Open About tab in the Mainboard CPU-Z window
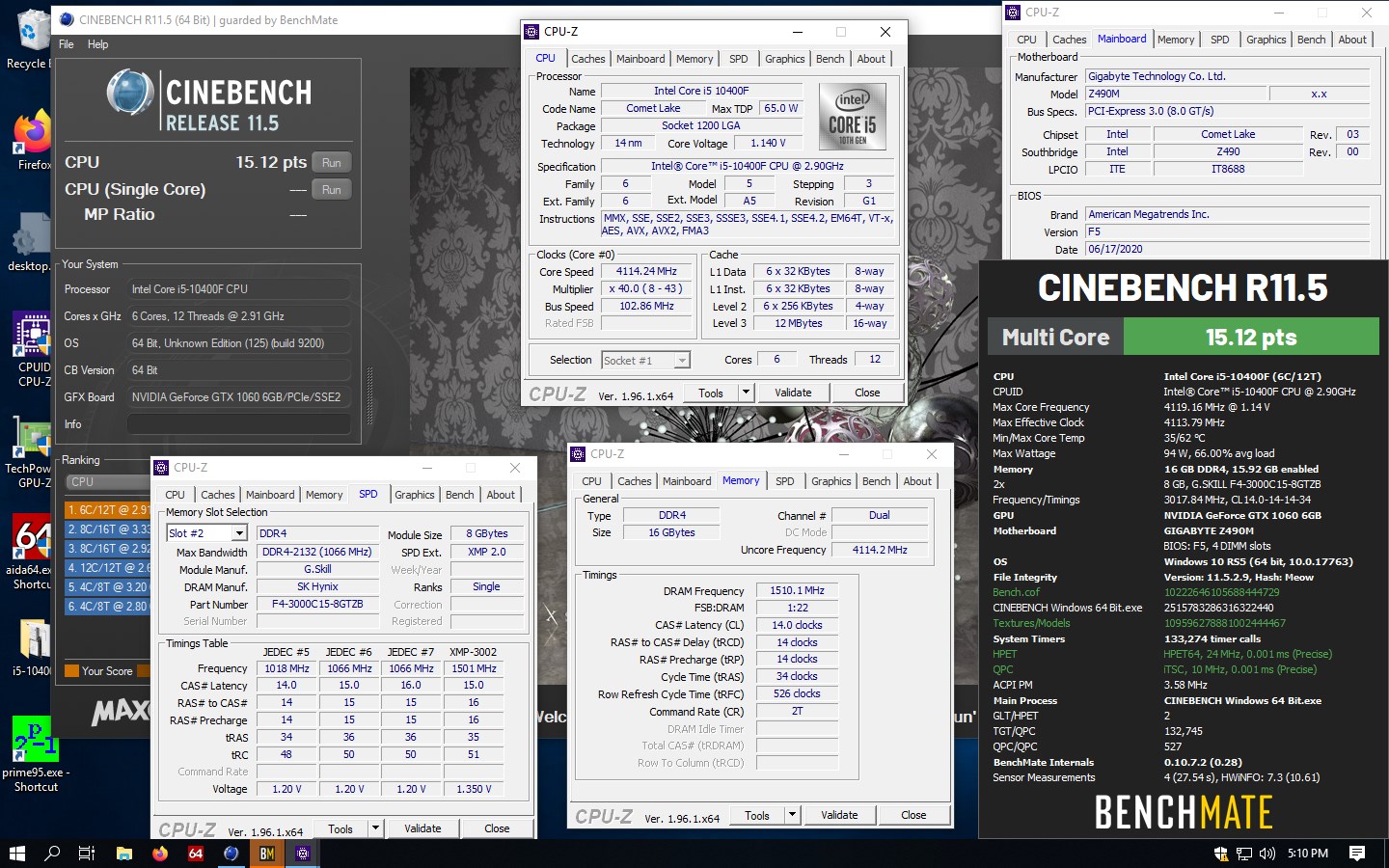The height and width of the screenshot is (868, 1389). click(x=1352, y=40)
